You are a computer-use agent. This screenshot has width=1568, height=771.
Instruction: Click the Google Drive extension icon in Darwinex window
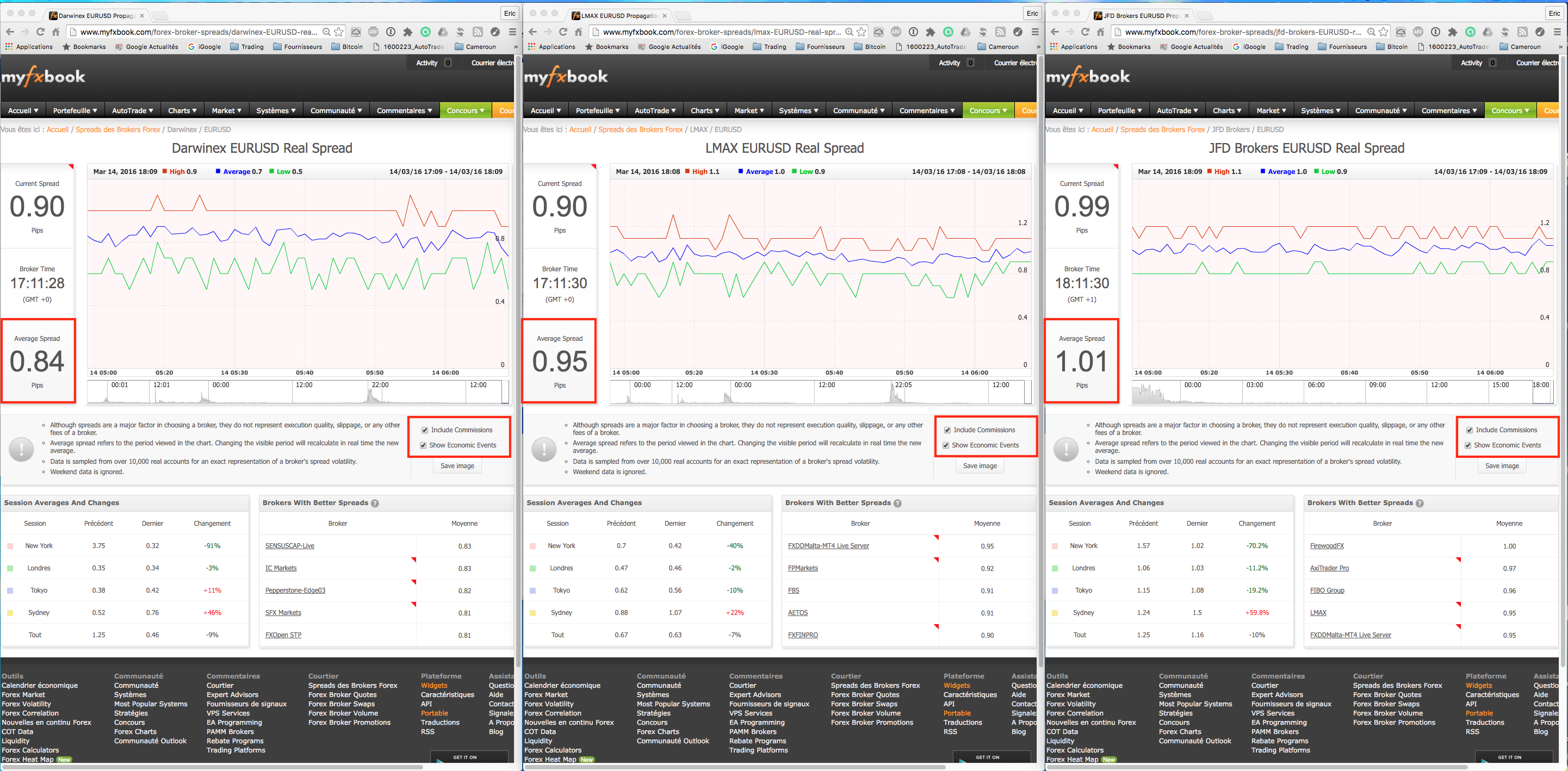tap(443, 32)
